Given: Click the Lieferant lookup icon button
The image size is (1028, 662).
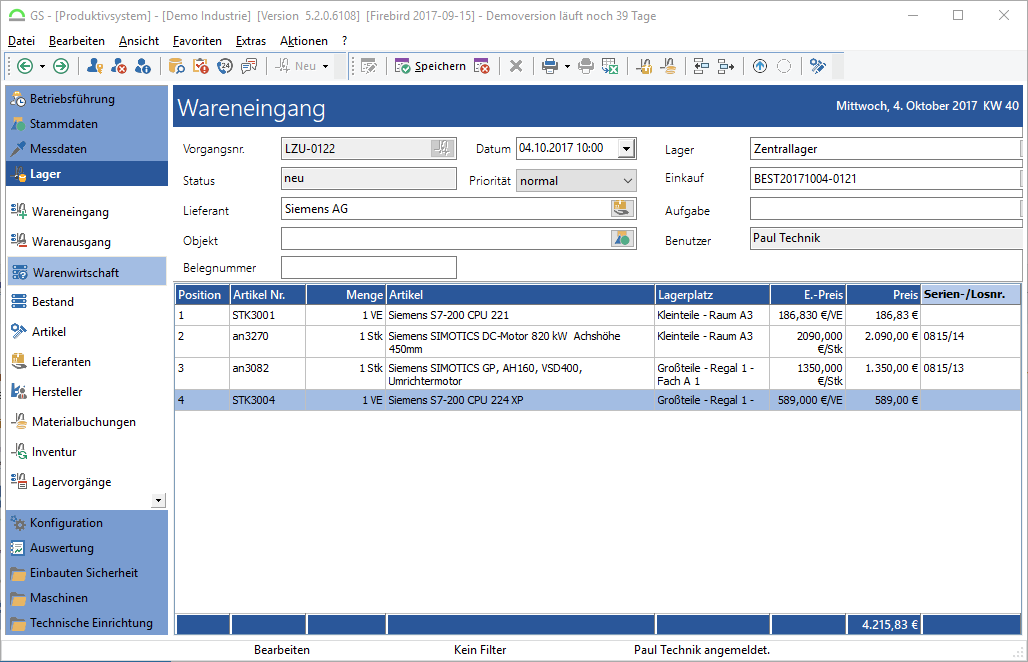Looking at the screenshot, I should click(x=622, y=209).
